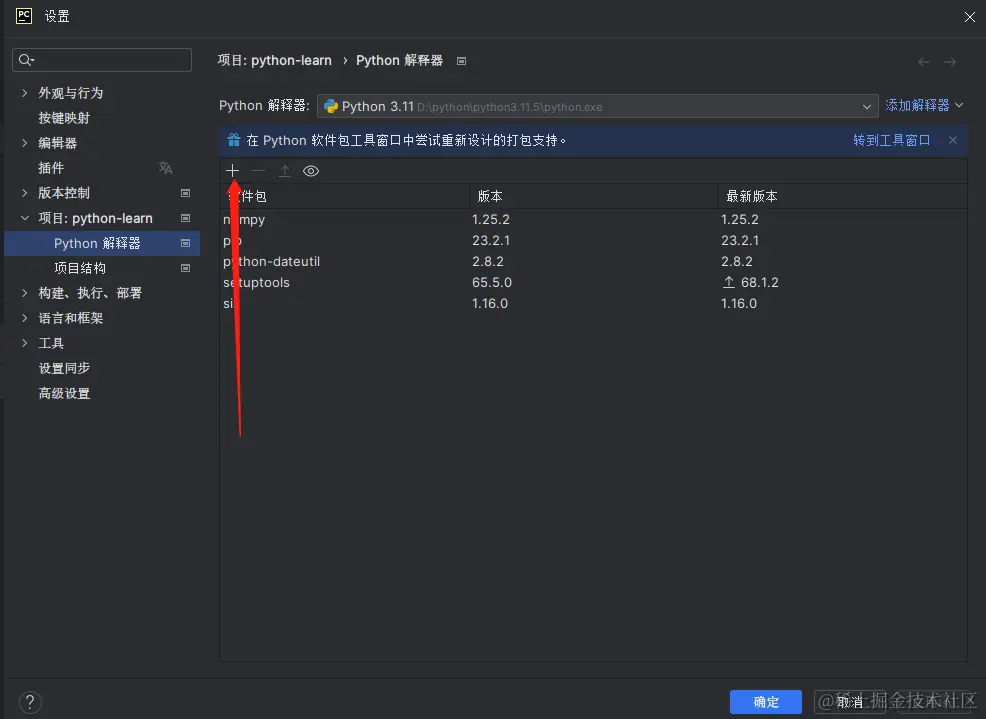Select 高级设置 in settings tree
Viewport: 986px width, 719px height.
64,393
